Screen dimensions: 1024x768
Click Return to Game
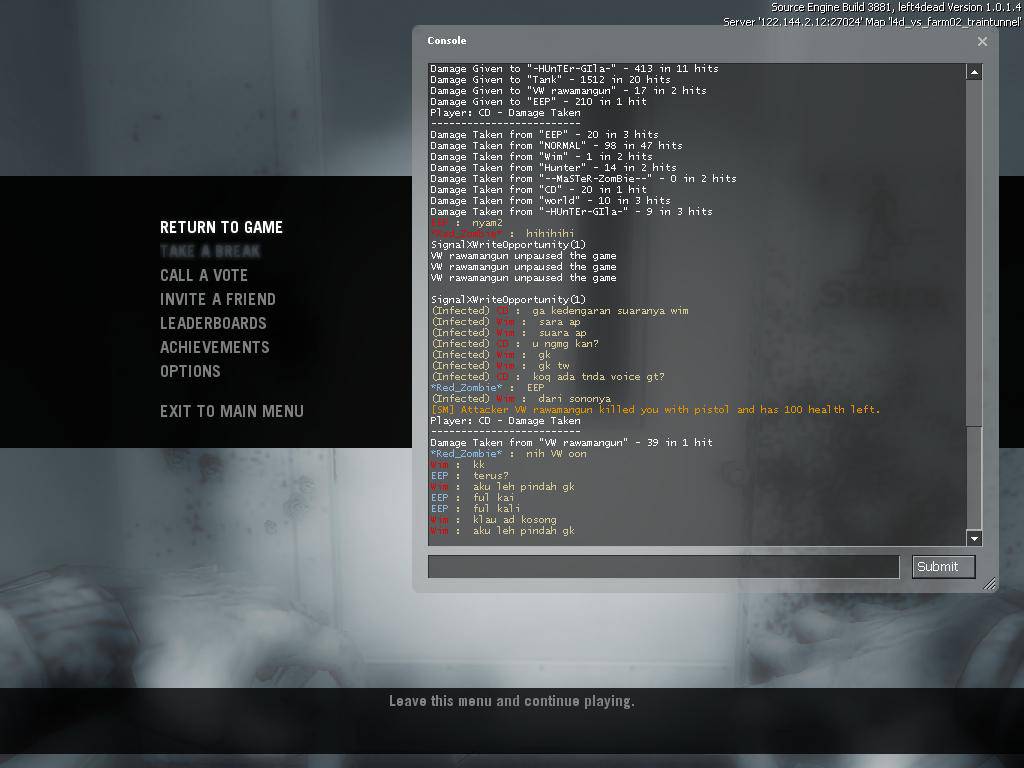[x=221, y=227]
